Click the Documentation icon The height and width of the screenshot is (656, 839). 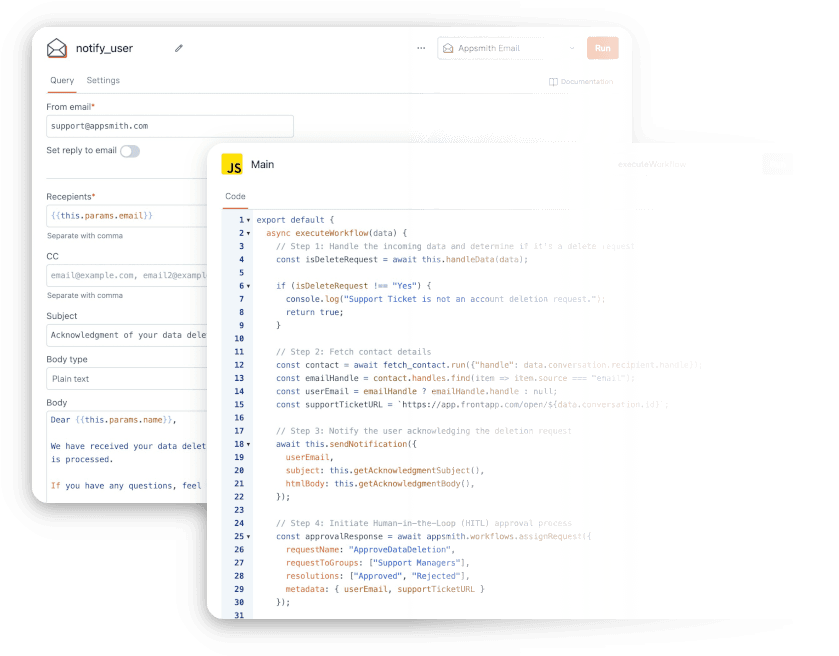point(553,81)
